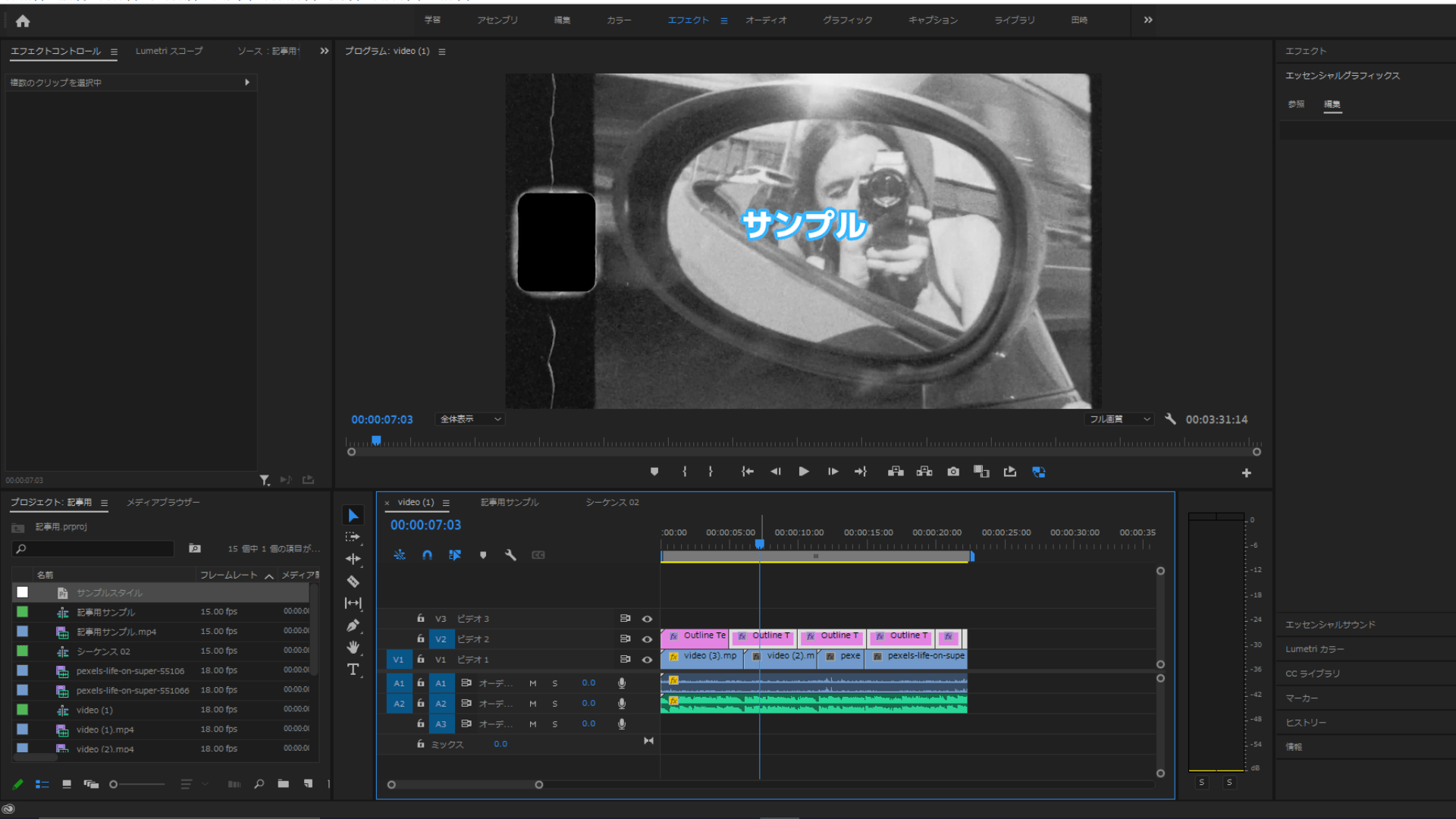Select the Pen tool

point(353,626)
